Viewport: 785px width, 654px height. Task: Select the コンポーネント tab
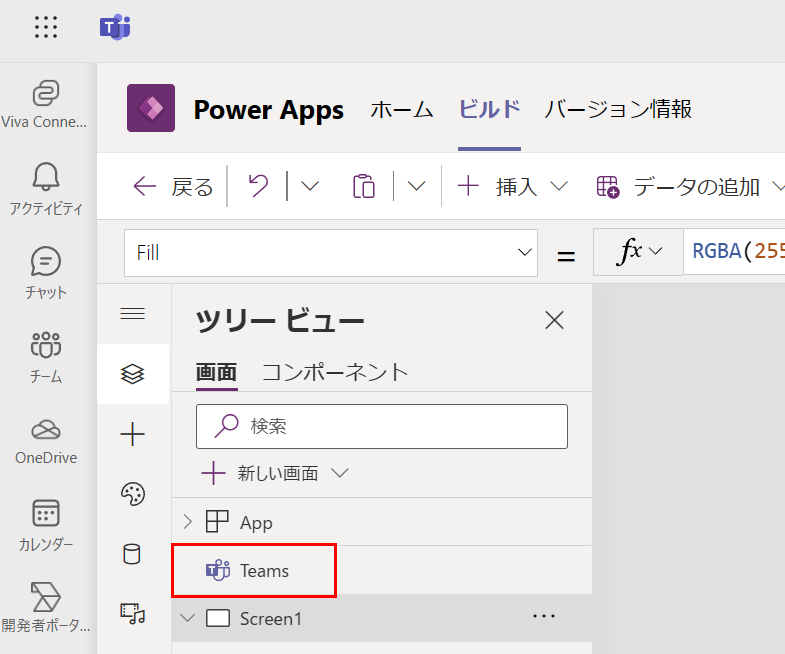[335, 373]
